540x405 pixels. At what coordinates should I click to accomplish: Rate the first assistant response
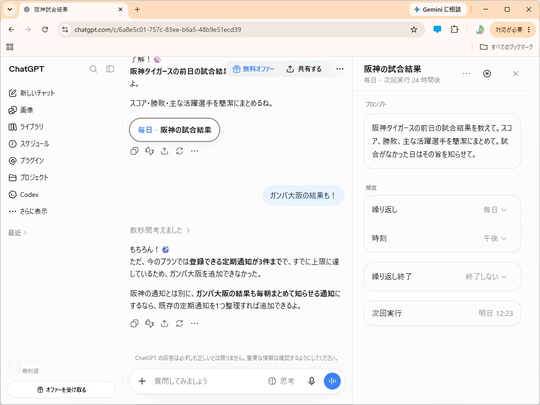[149, 151]
